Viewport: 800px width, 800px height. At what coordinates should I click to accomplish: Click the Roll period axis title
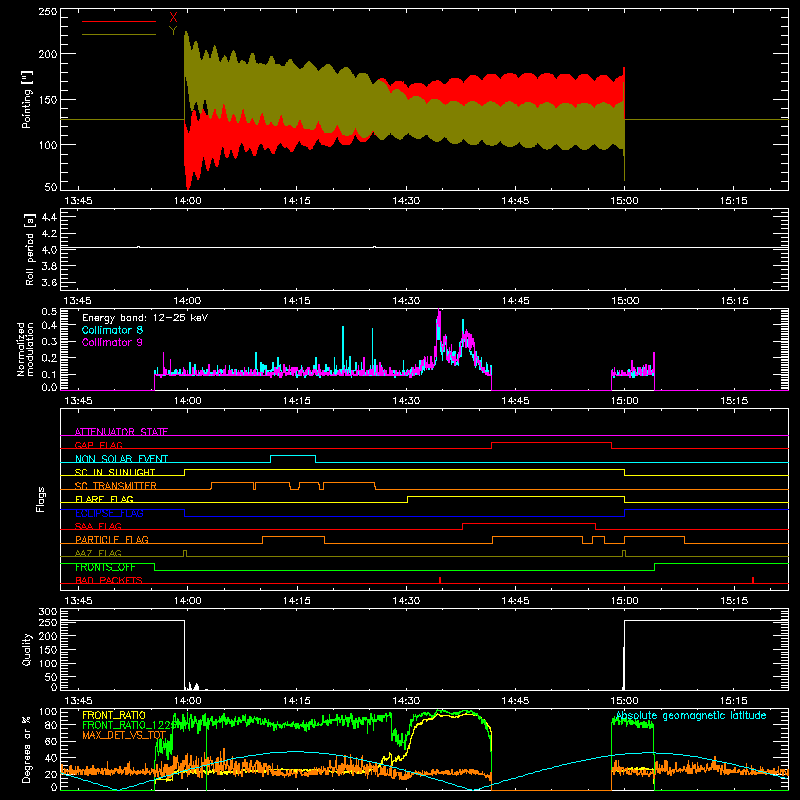[30, 249]
